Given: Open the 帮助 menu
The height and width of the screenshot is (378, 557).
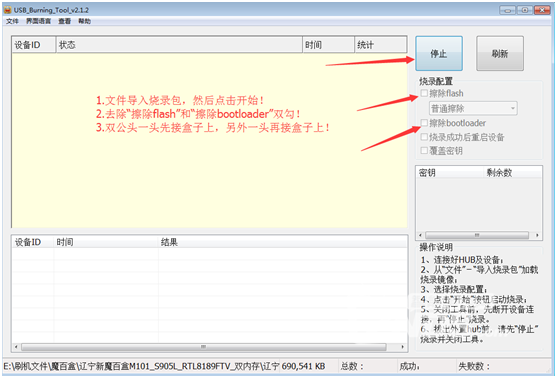Looking at the screenshot, I should coord(85,21).
